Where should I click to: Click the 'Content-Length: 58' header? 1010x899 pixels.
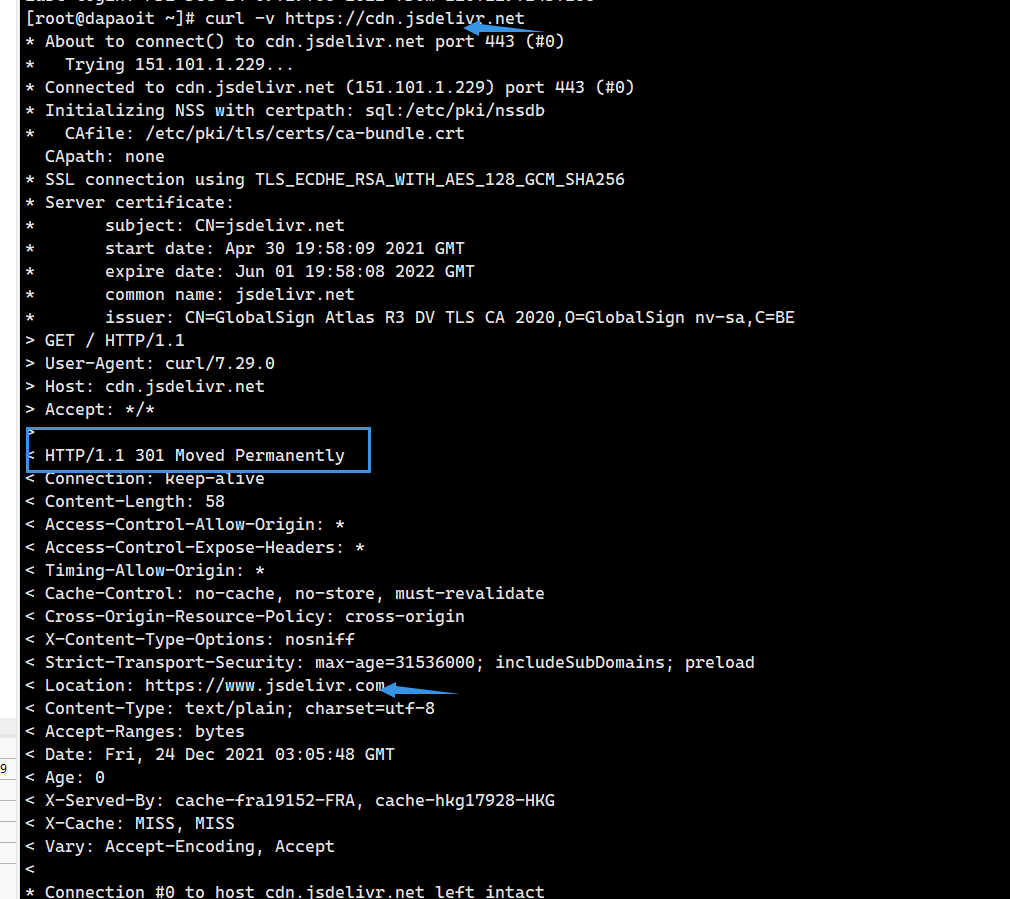coord(125,502)
